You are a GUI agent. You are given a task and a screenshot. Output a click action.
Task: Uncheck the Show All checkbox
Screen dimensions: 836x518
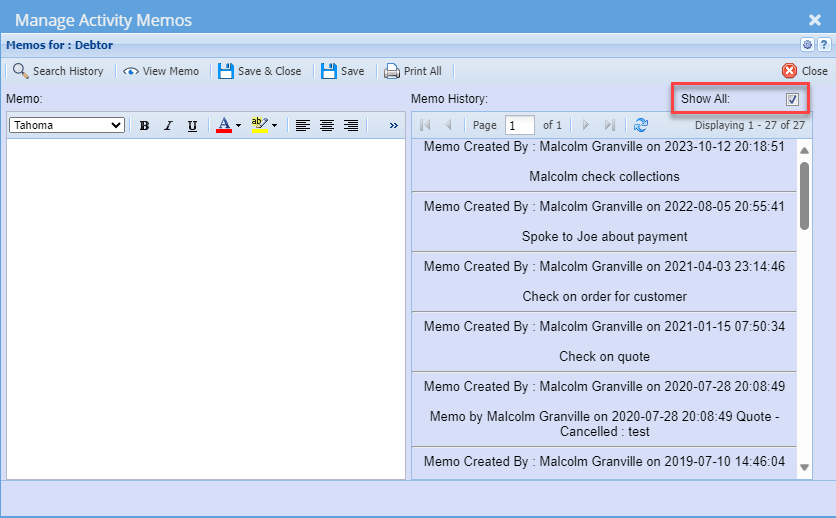[x=792, y=99]
